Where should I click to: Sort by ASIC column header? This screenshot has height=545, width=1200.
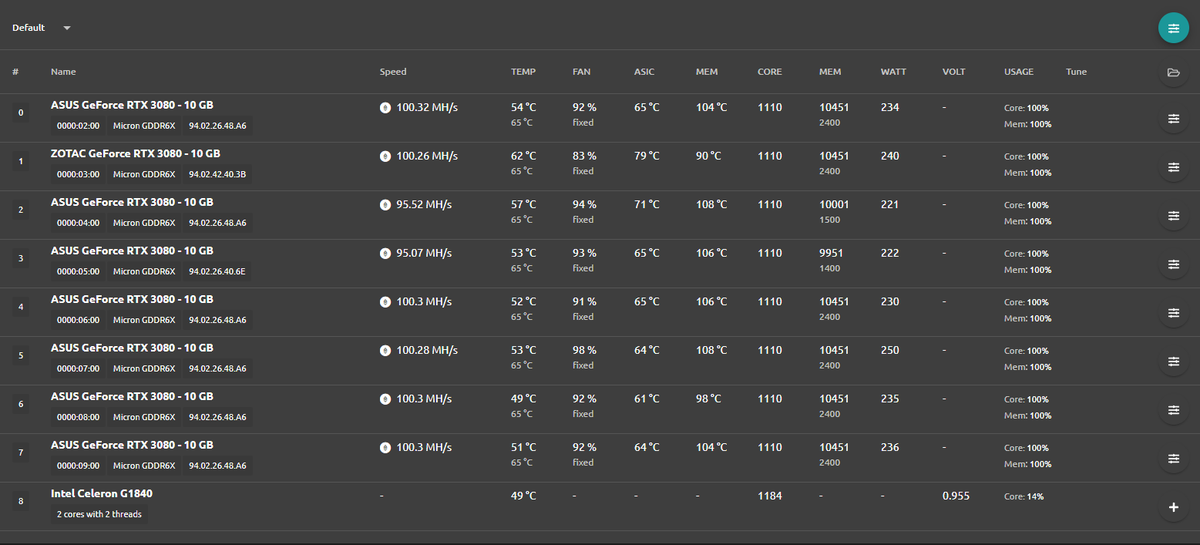[644, 72]
